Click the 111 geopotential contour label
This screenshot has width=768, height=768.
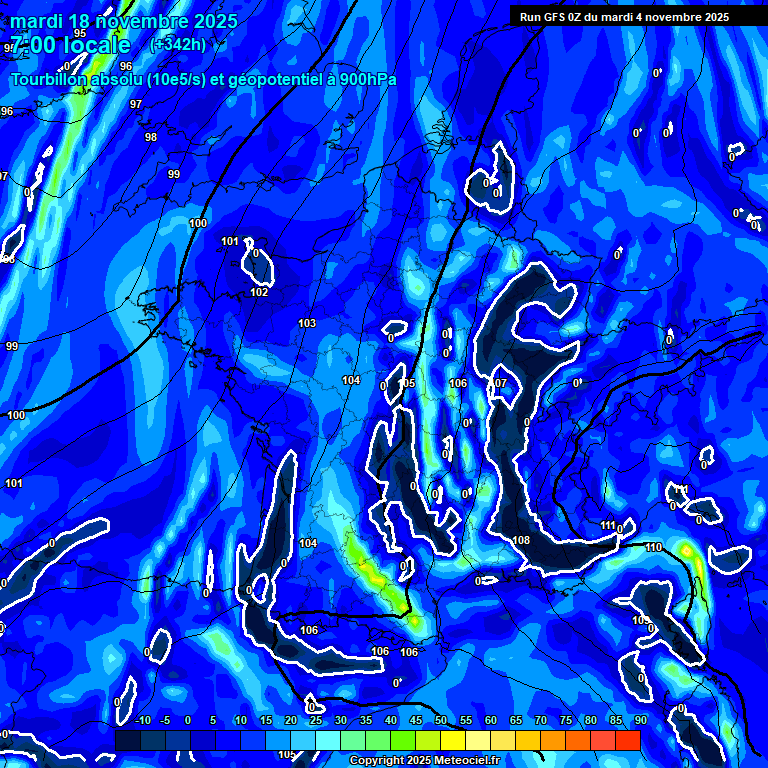608,525
